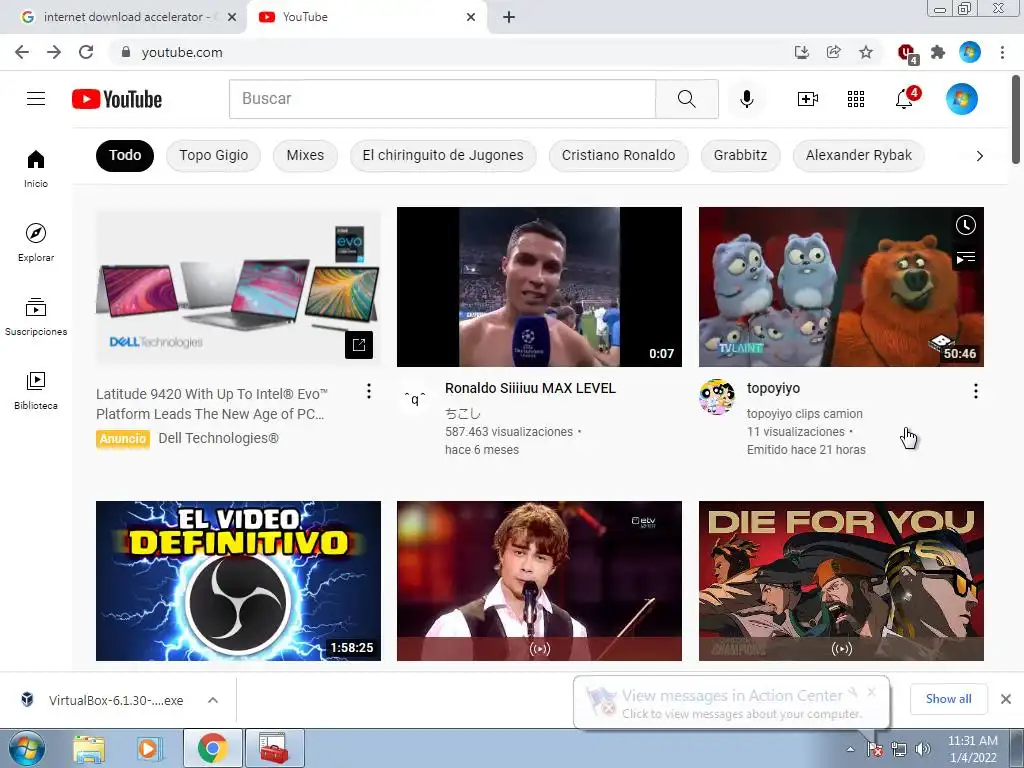
Task: Open Windows Explorer from taskbar
Action: tap(89, 748)
